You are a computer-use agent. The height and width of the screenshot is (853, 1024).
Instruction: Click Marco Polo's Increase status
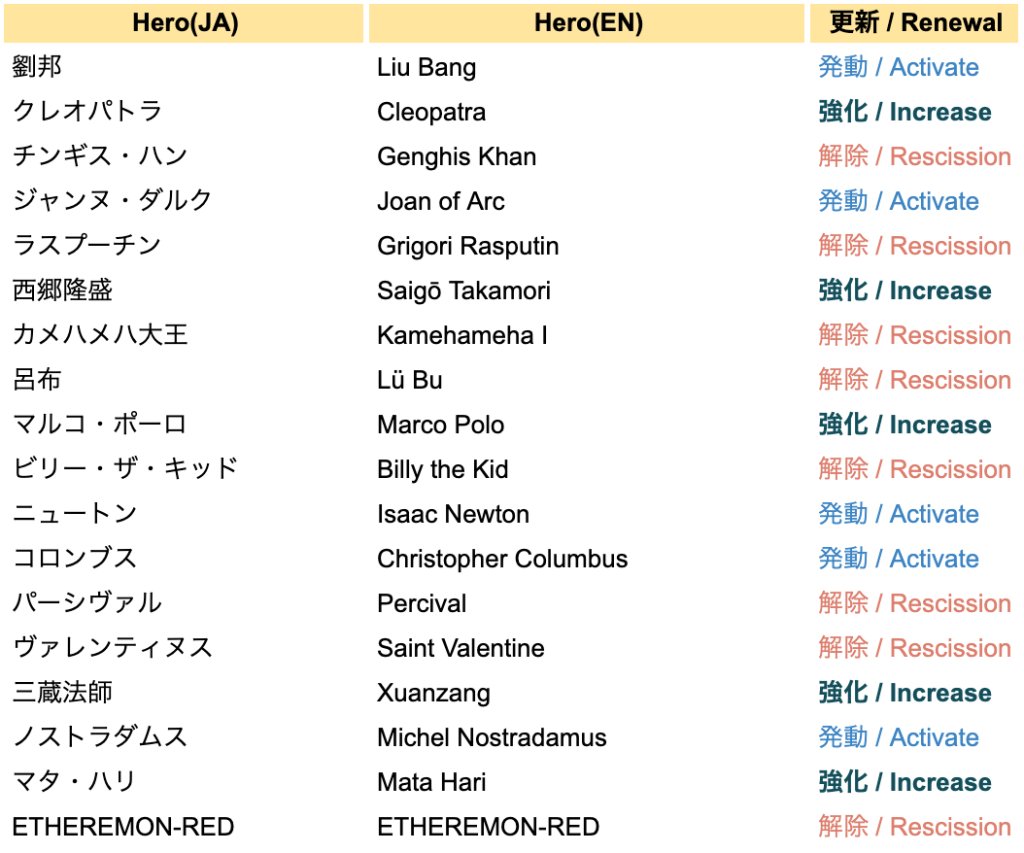904,425
